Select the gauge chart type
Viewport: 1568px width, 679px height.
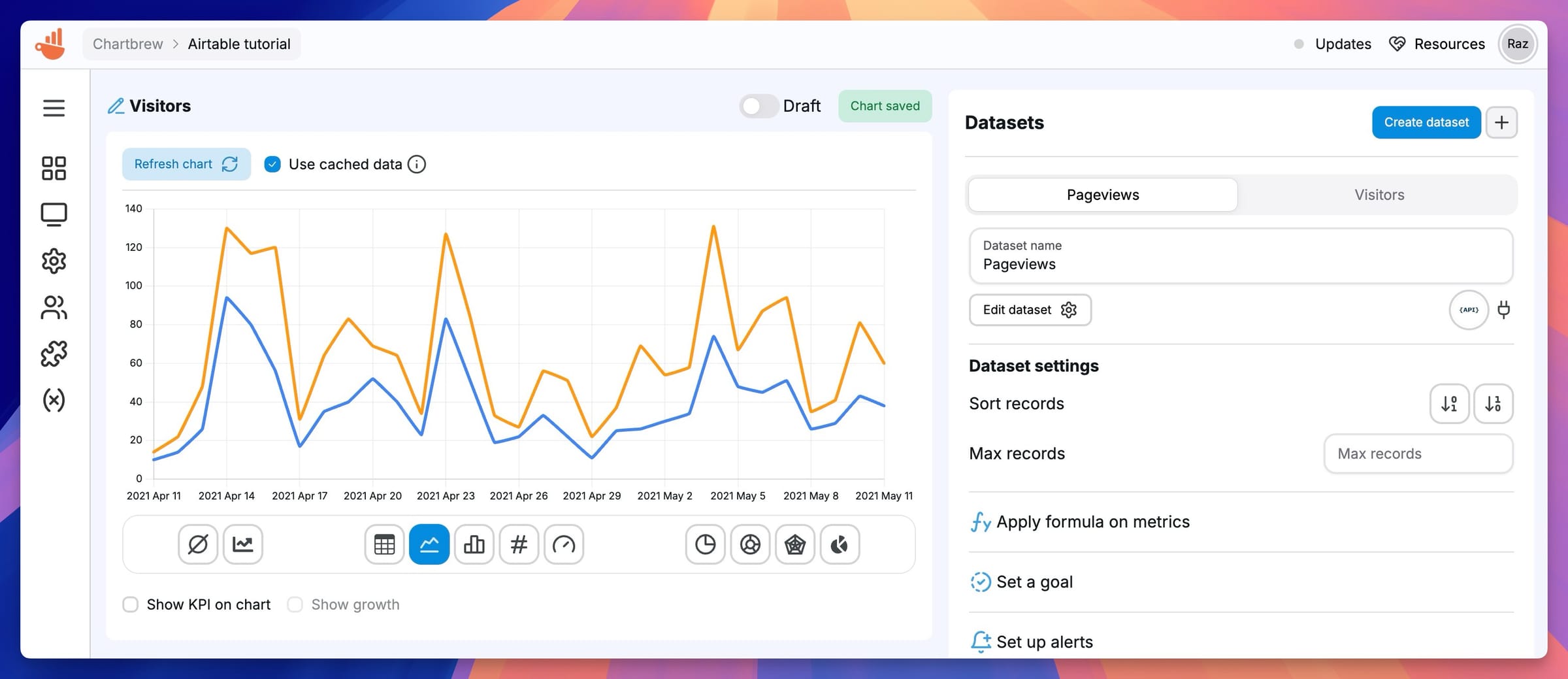pos(564,544)
